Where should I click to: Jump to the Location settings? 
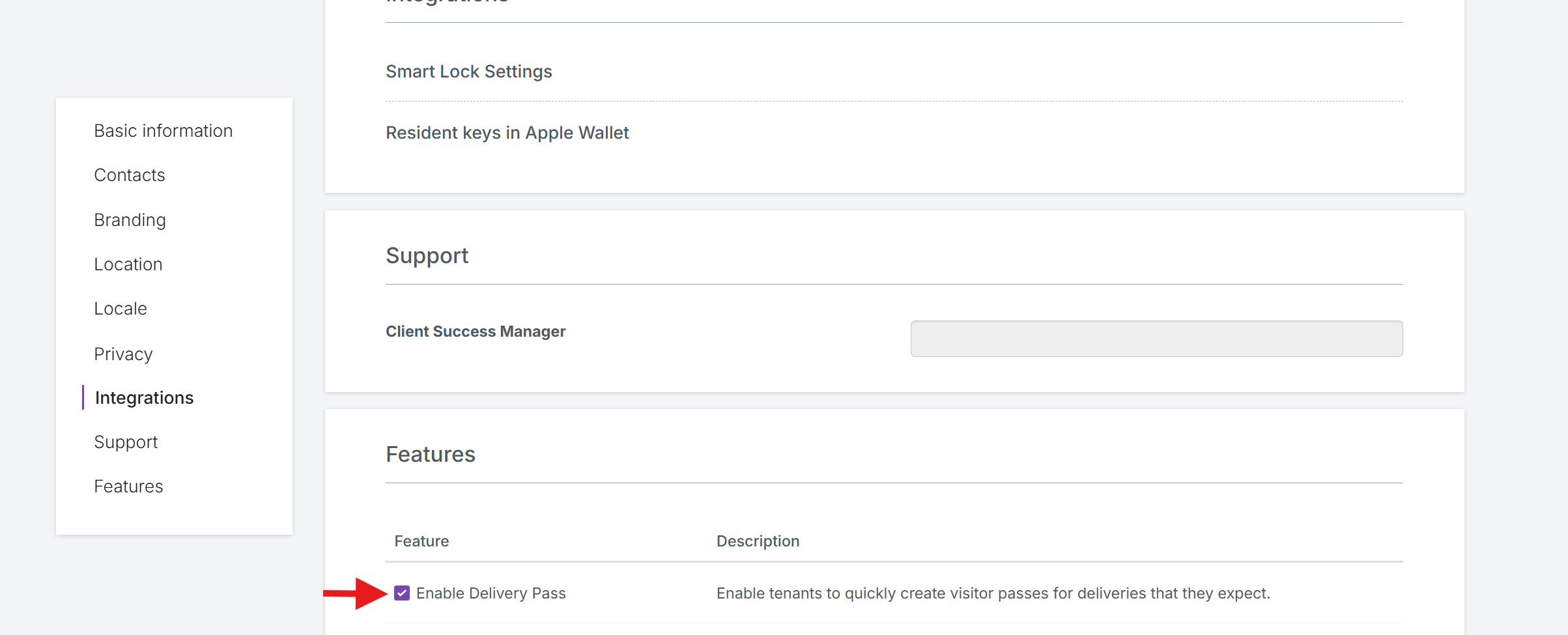(x=128, y=264)
